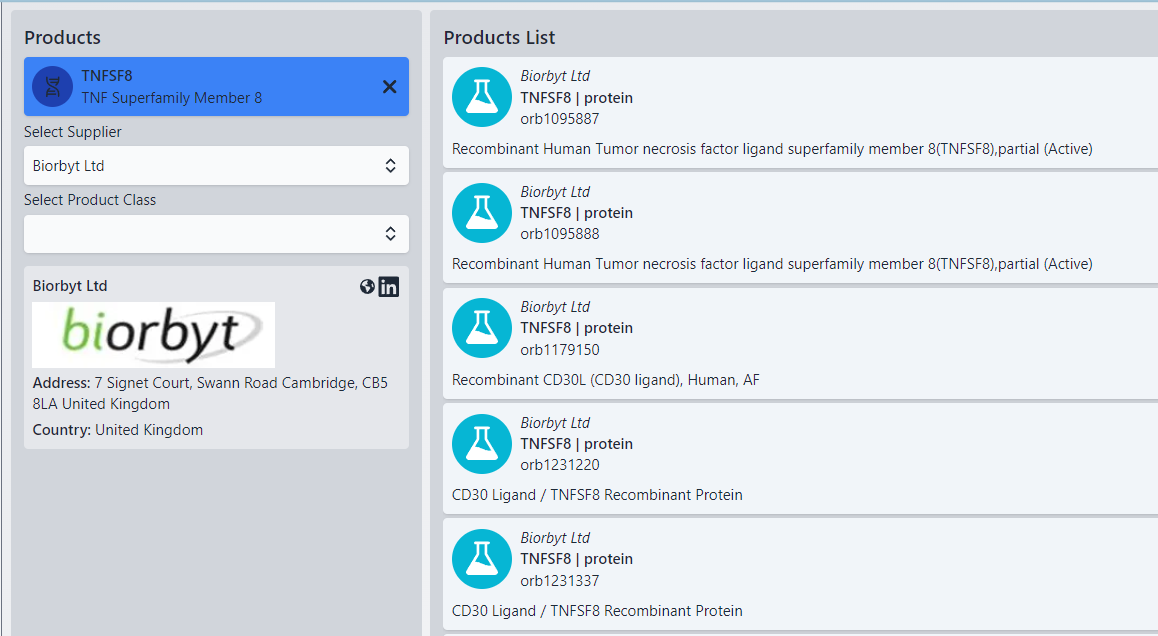This screenshot has height=636, width=1158.
Task: Click TNFSF8 | protein title above orb1231220
Action: point(576,444)
